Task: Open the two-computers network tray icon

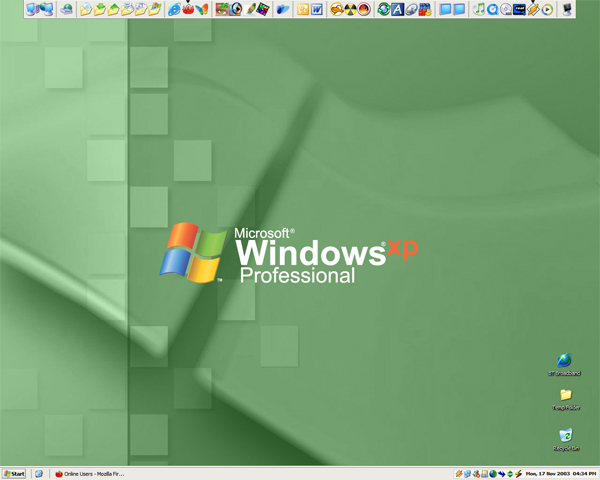Action: [x=467, y=474]
